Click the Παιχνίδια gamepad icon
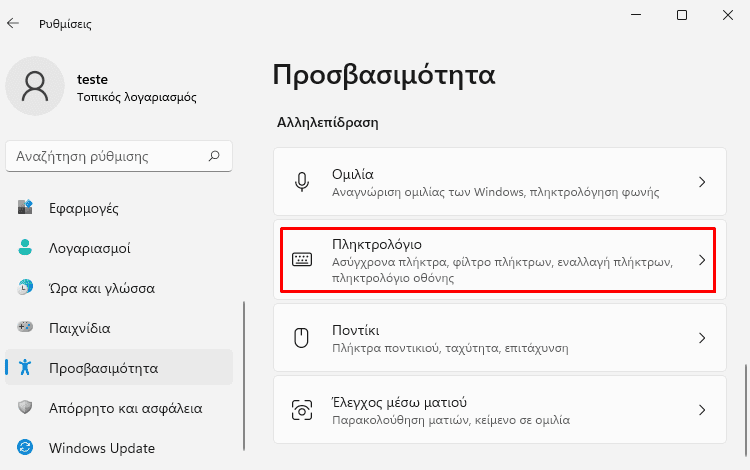 [x=25, y=327]
